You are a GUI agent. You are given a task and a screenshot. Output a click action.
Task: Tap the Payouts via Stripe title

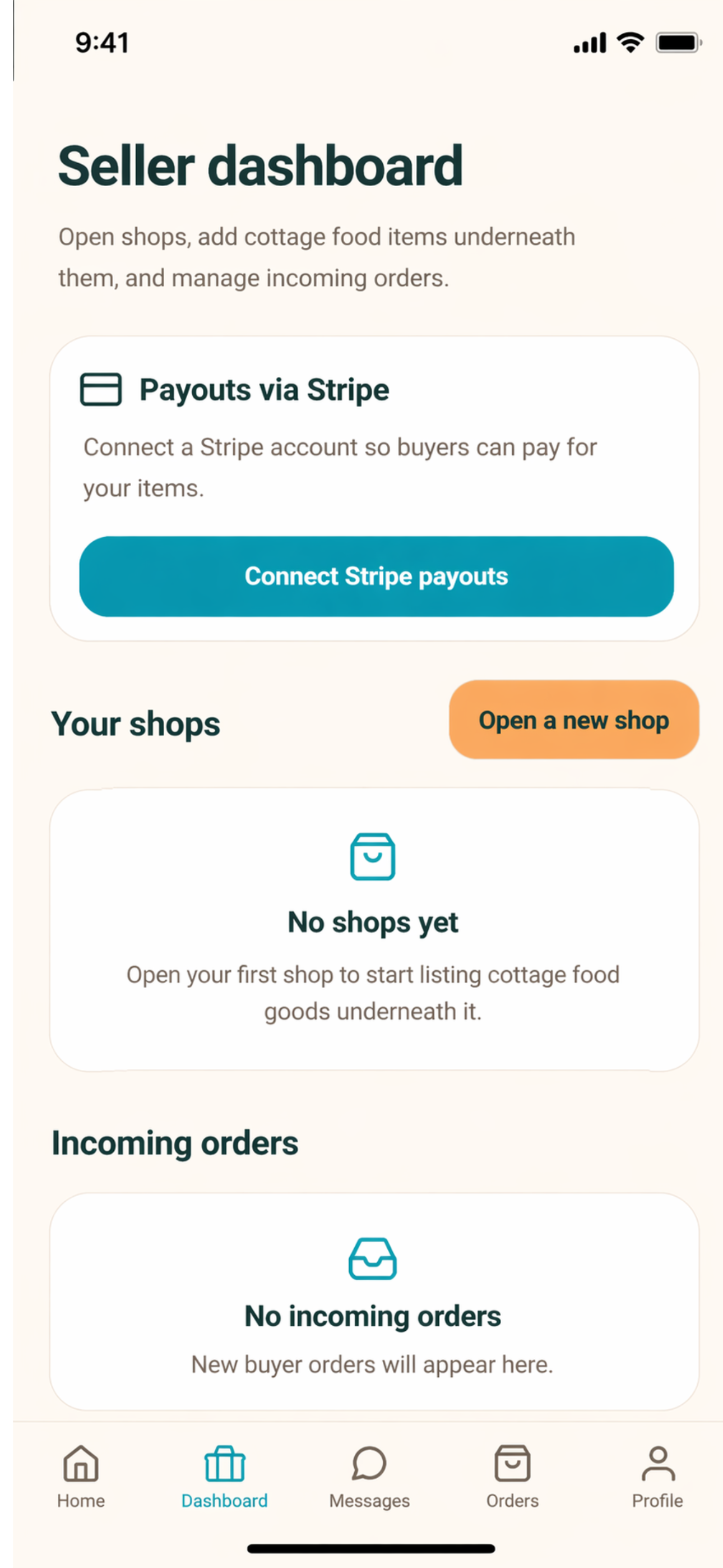[264, 390]
